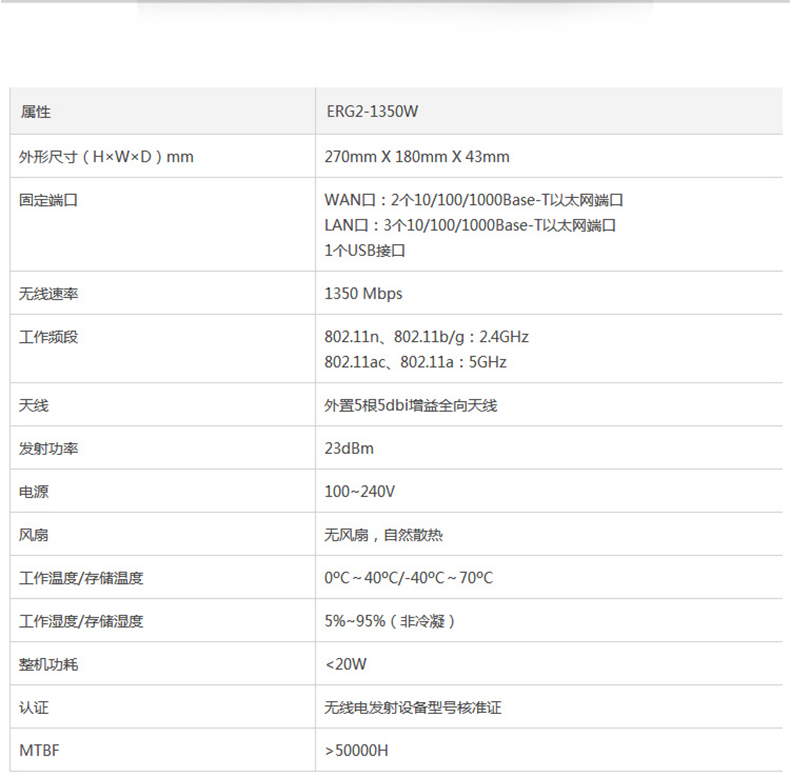The image size is (790, 777).
Task: Select the >50000H MTBF value
Action: point(356,749)
